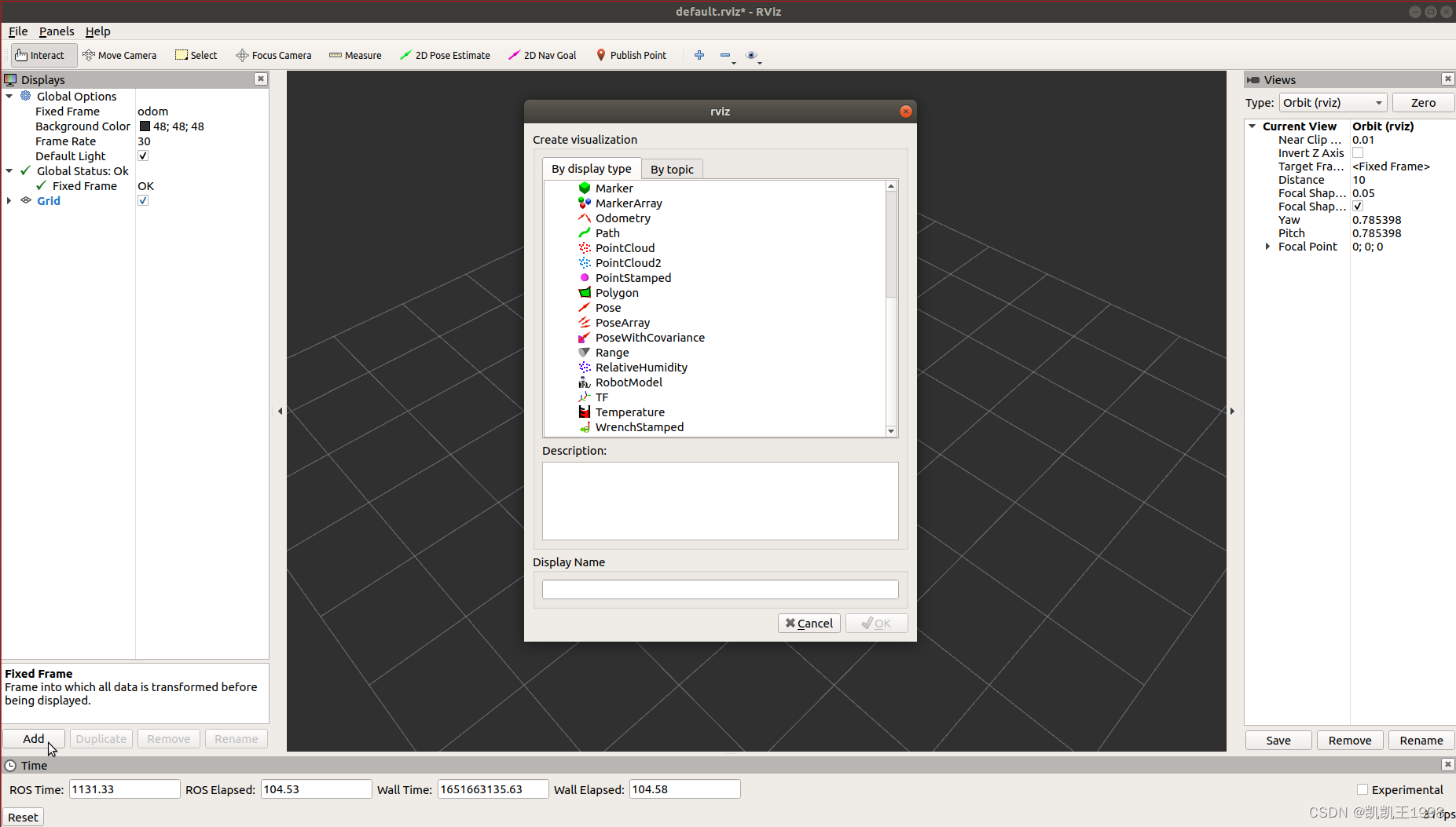Open the File menu

tap(18, 31)
